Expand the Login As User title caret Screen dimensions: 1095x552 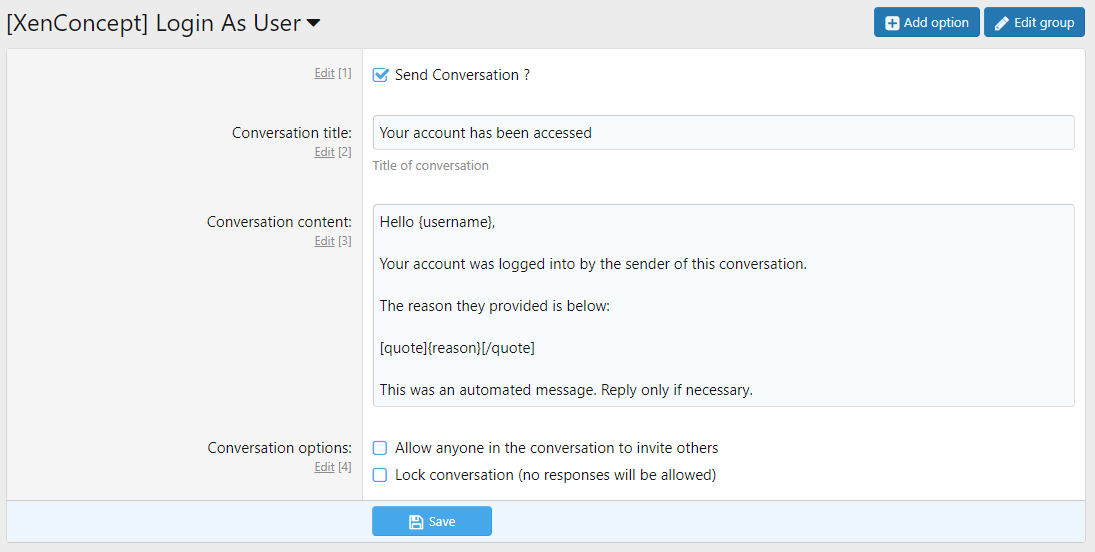pyautogui.click(x=313, y=23)
